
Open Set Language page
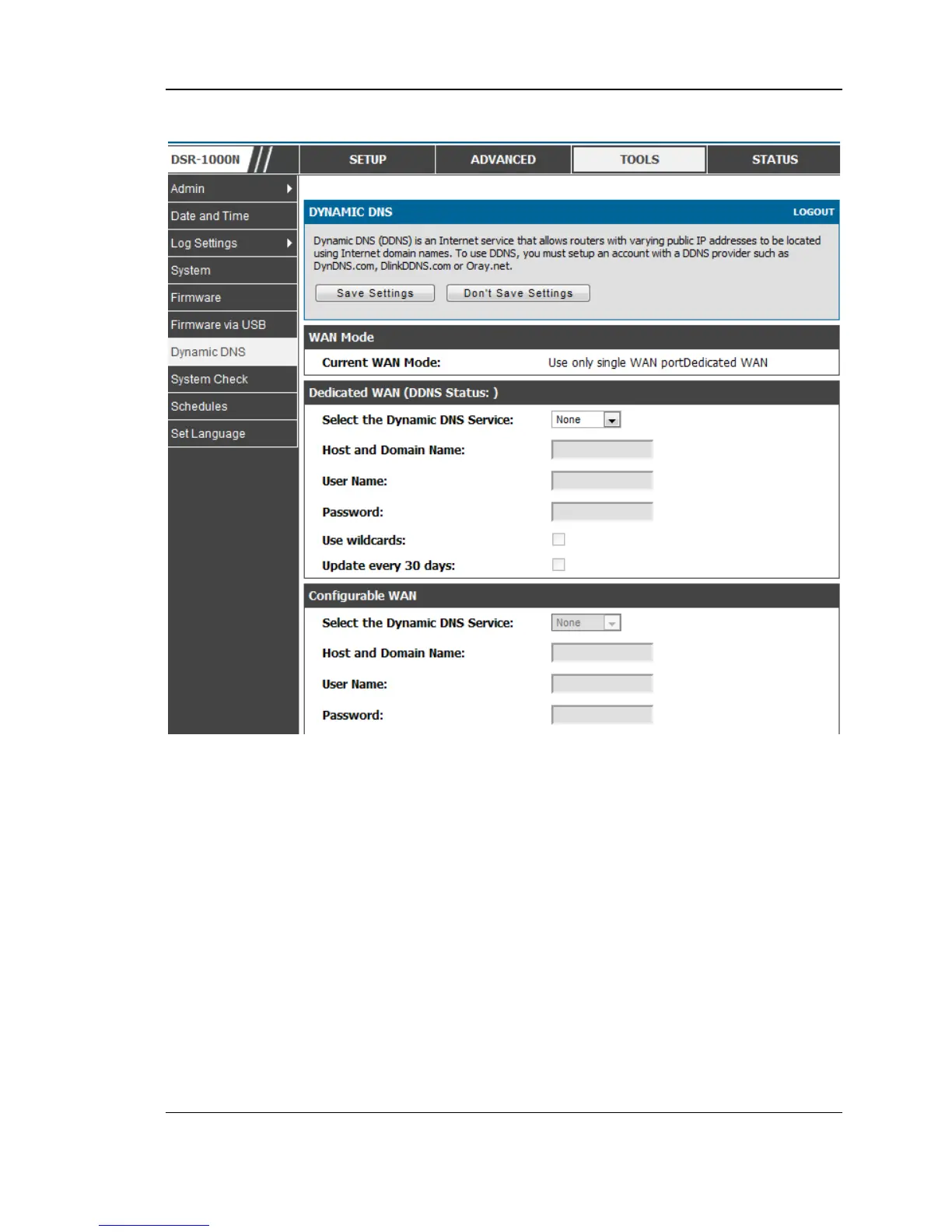coord(233,434)
